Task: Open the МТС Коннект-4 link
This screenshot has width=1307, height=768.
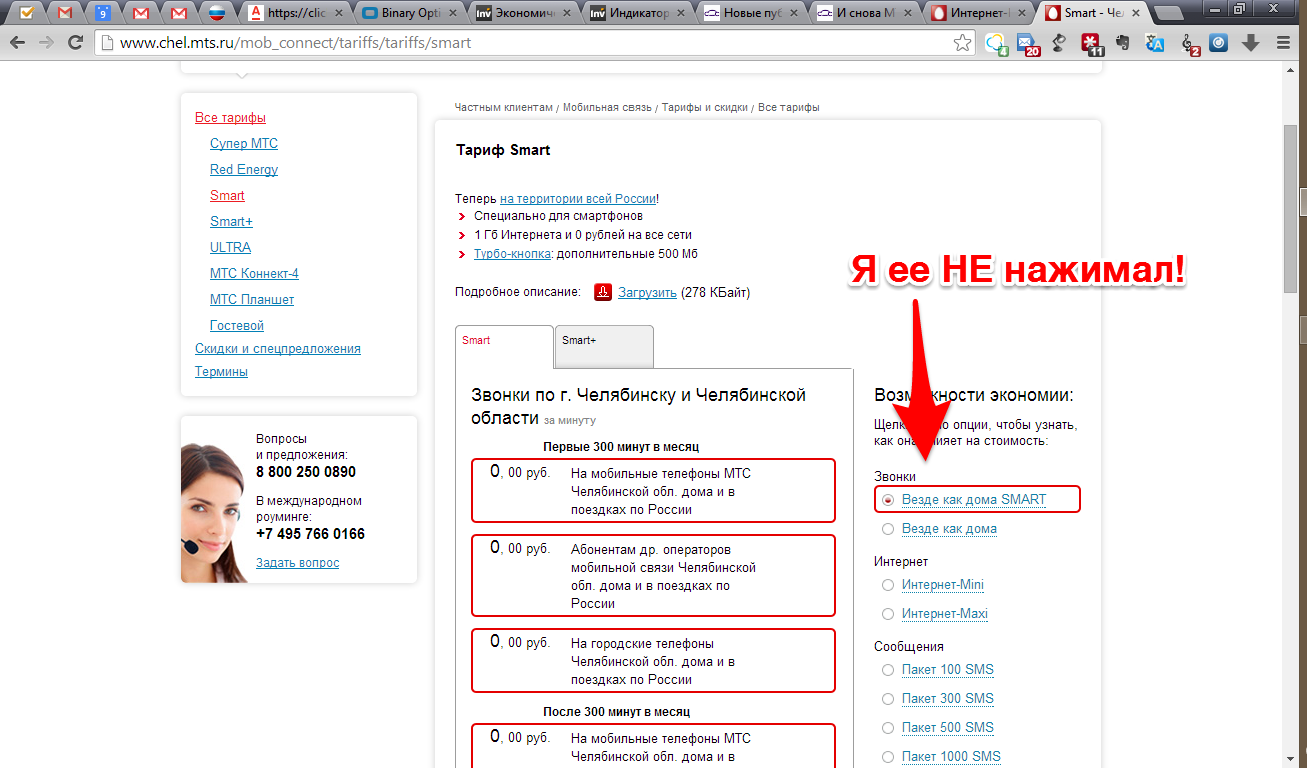Action: point(254,273)
